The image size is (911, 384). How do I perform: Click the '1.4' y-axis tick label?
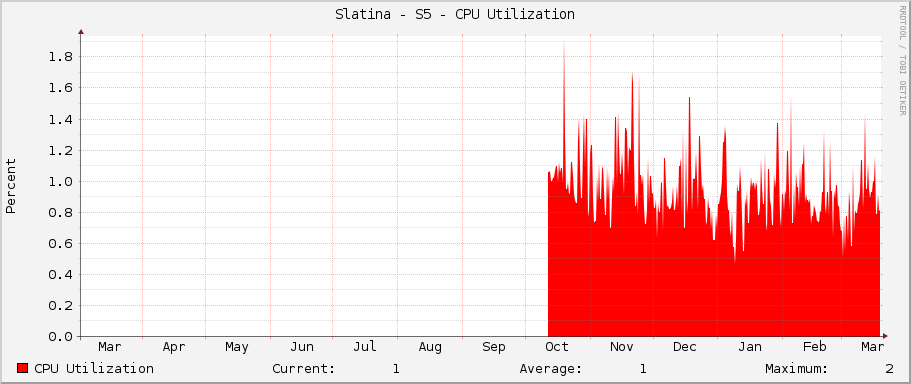(60, 119)
